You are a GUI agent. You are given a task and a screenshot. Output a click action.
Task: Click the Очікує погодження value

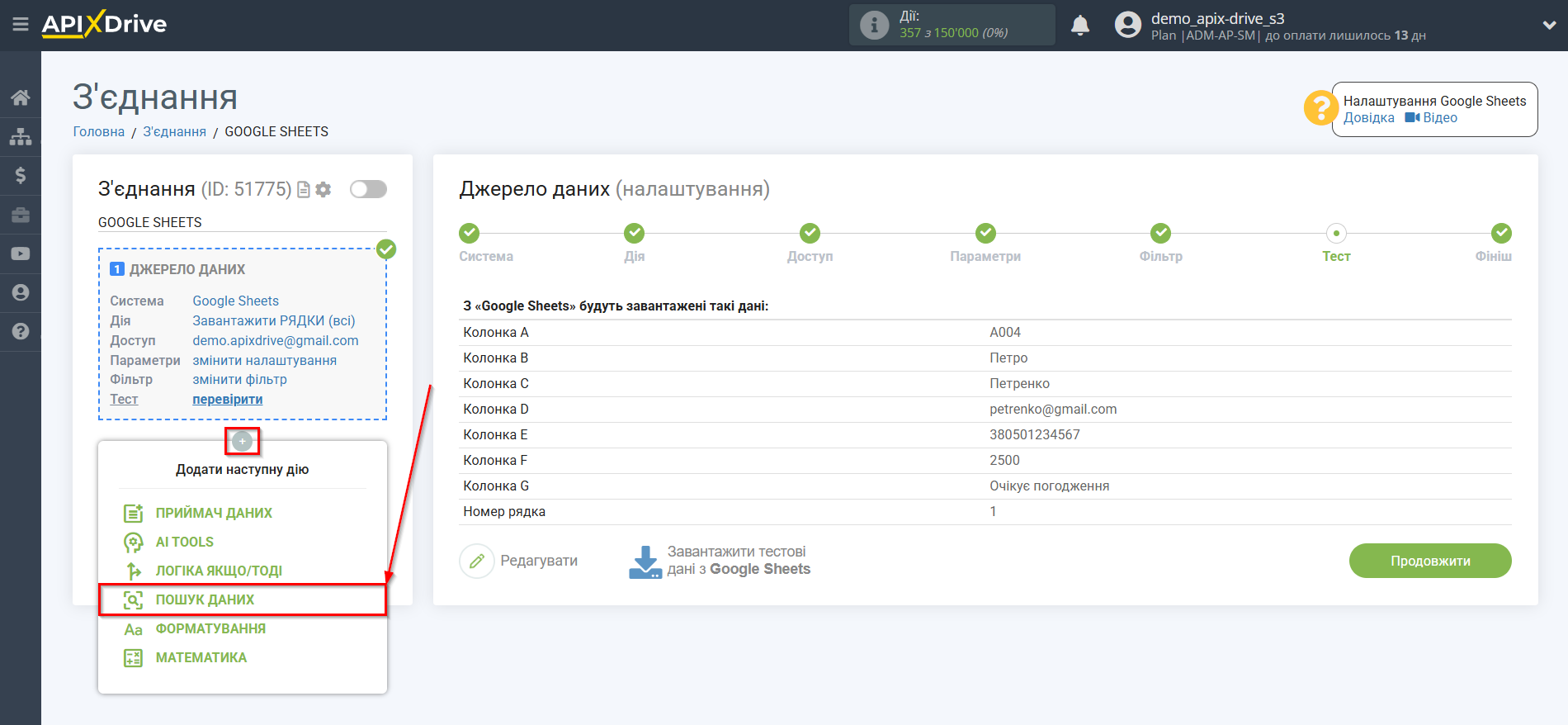1050,486
